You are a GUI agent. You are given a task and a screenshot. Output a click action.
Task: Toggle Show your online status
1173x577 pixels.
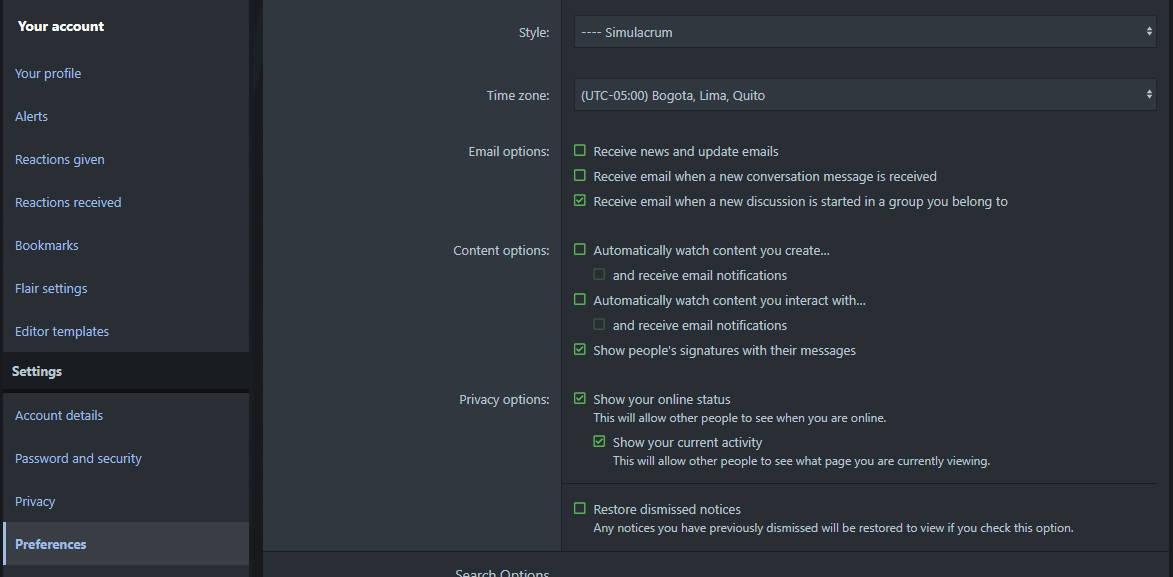[580, 399]
